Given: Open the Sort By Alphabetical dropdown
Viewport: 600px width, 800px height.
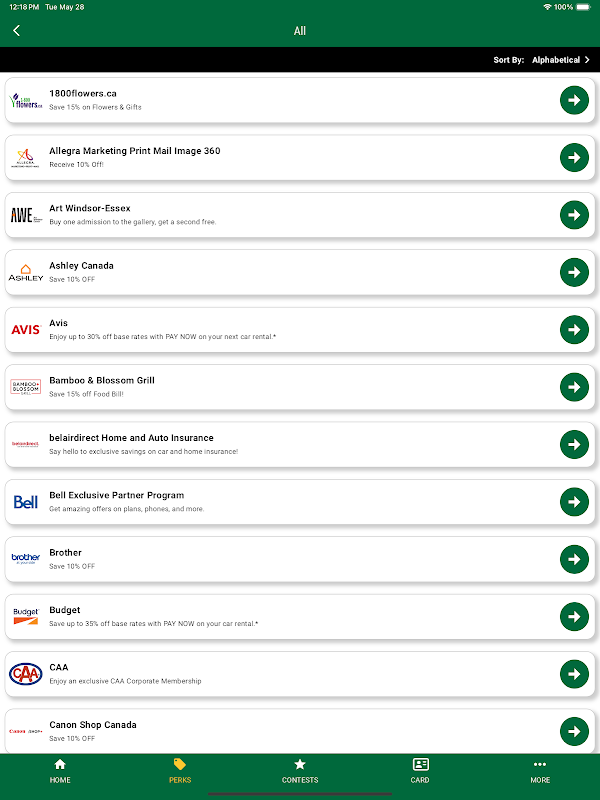Looking at the screenshot, I should coord(541,60).
